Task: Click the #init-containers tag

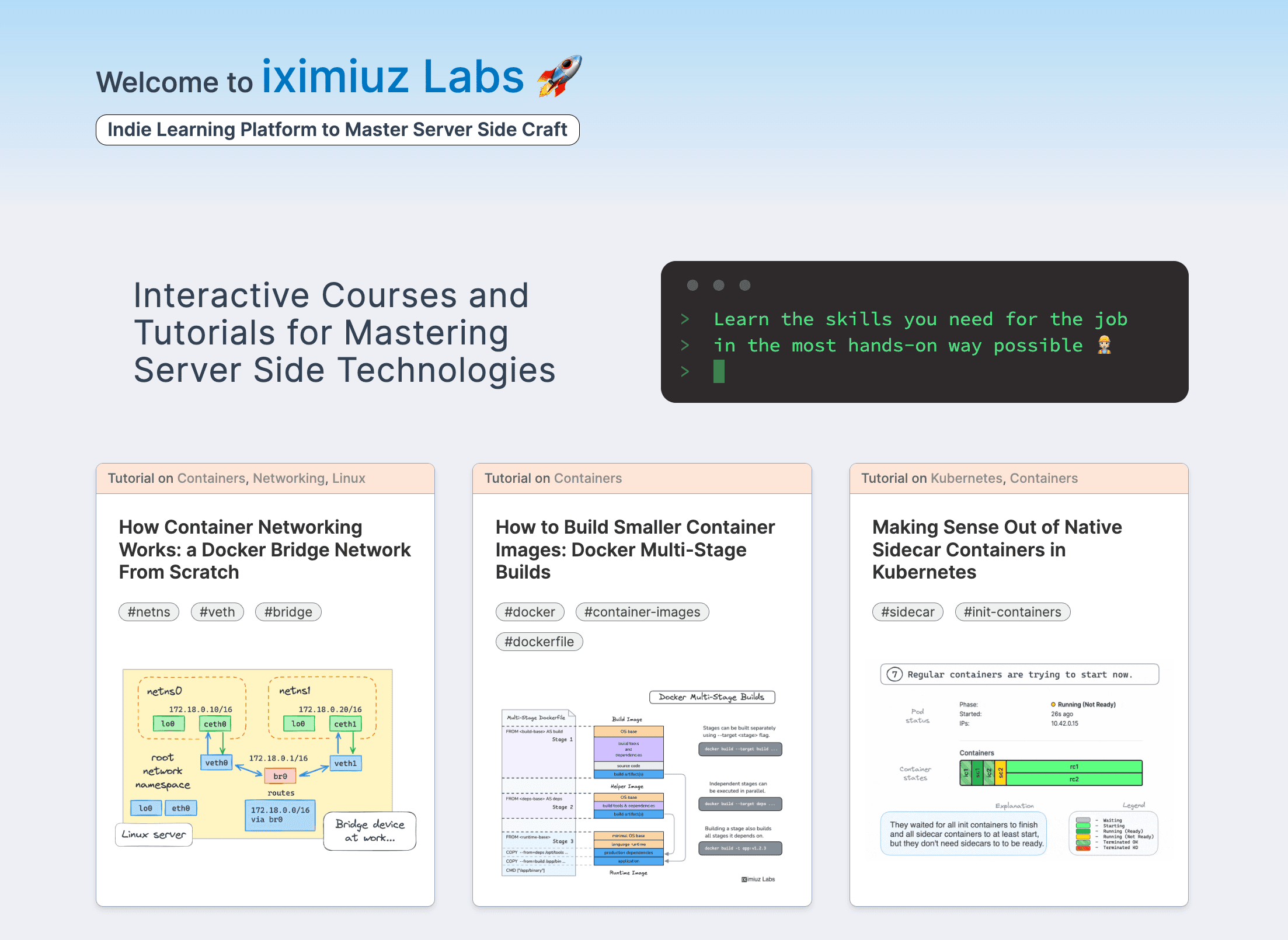Action: 1012,612
